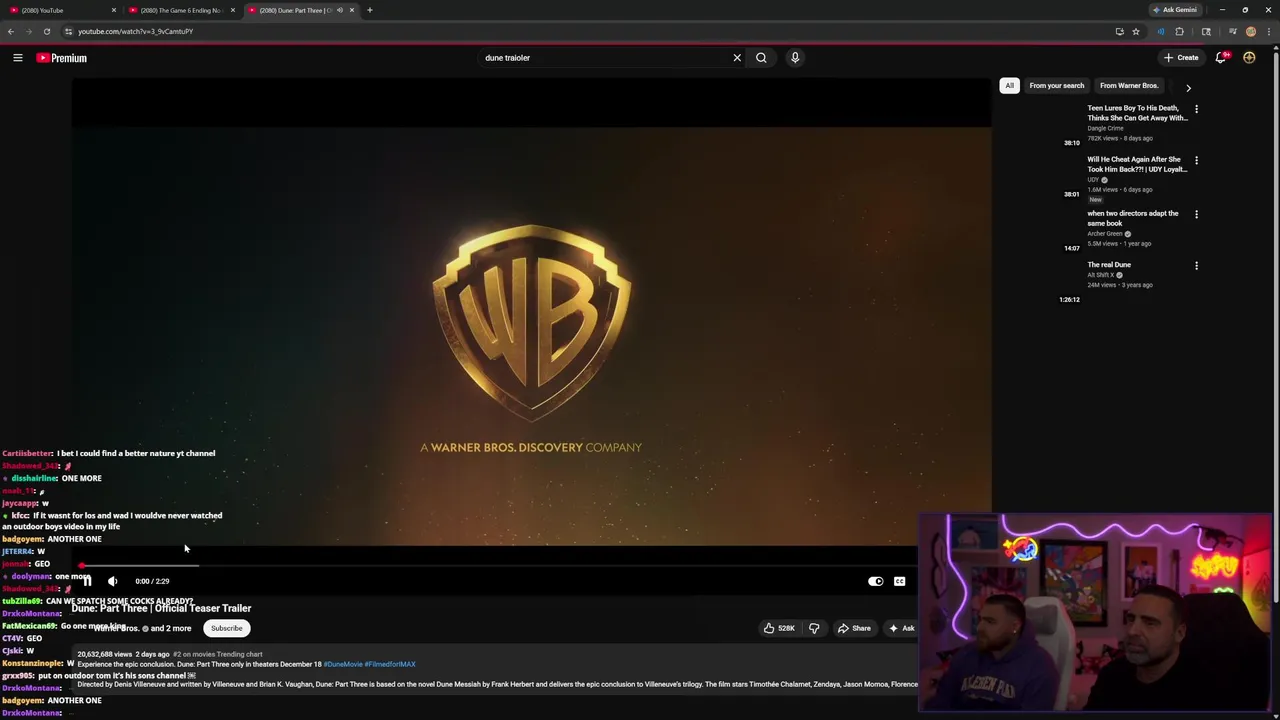Open Warner Bros. and 2 more channels

pyautogui.click(x=145, y=628)
